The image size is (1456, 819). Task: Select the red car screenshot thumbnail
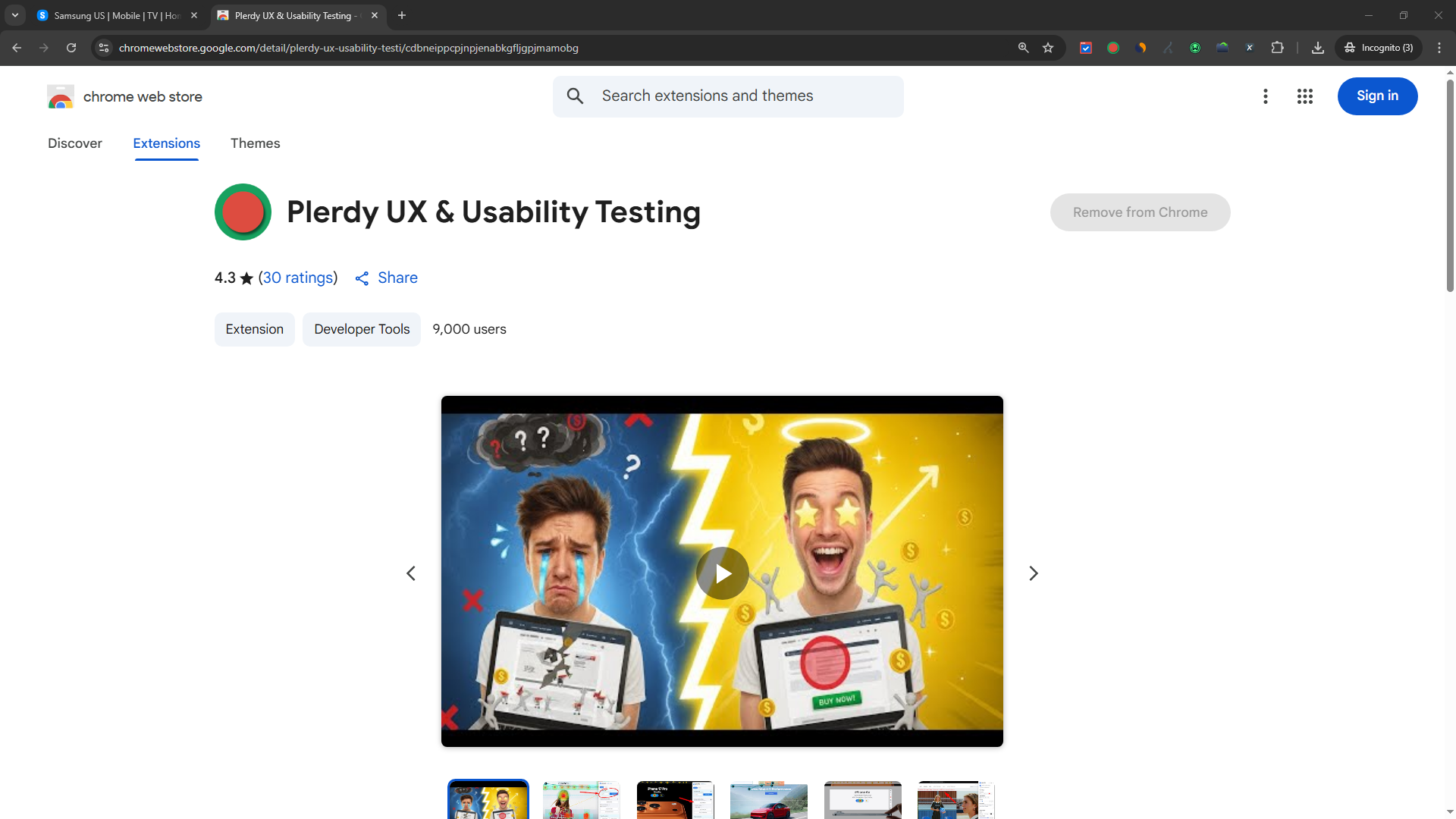point(768,800)
